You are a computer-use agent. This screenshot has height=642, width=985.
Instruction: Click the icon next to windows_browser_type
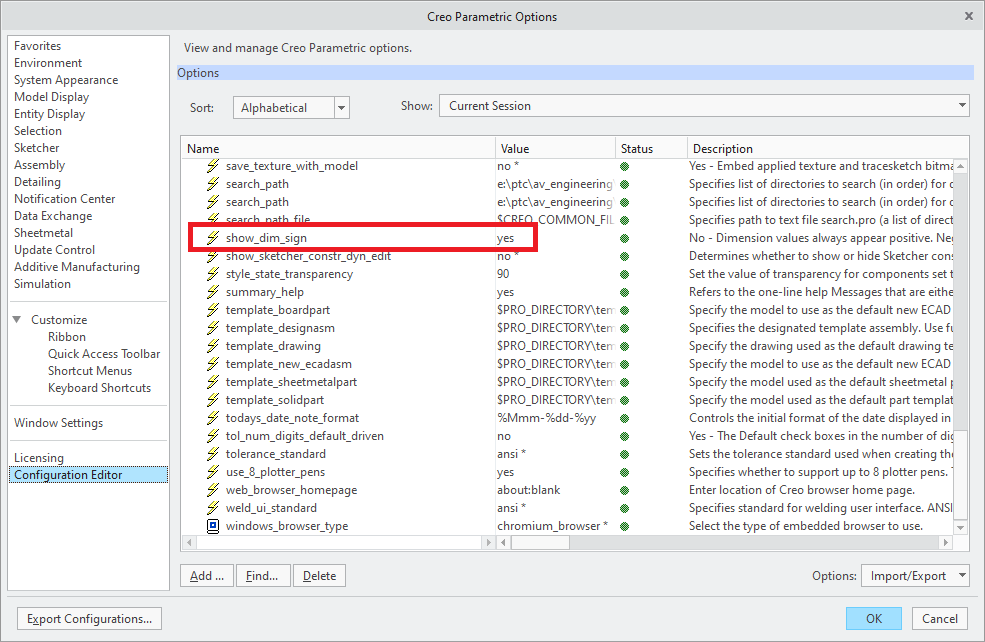[x=212, y=526]
